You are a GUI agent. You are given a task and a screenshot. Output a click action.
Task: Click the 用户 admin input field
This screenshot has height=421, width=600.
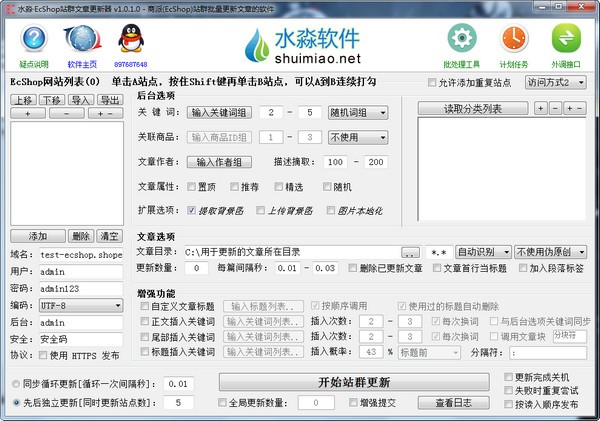[x=81, y=272]
